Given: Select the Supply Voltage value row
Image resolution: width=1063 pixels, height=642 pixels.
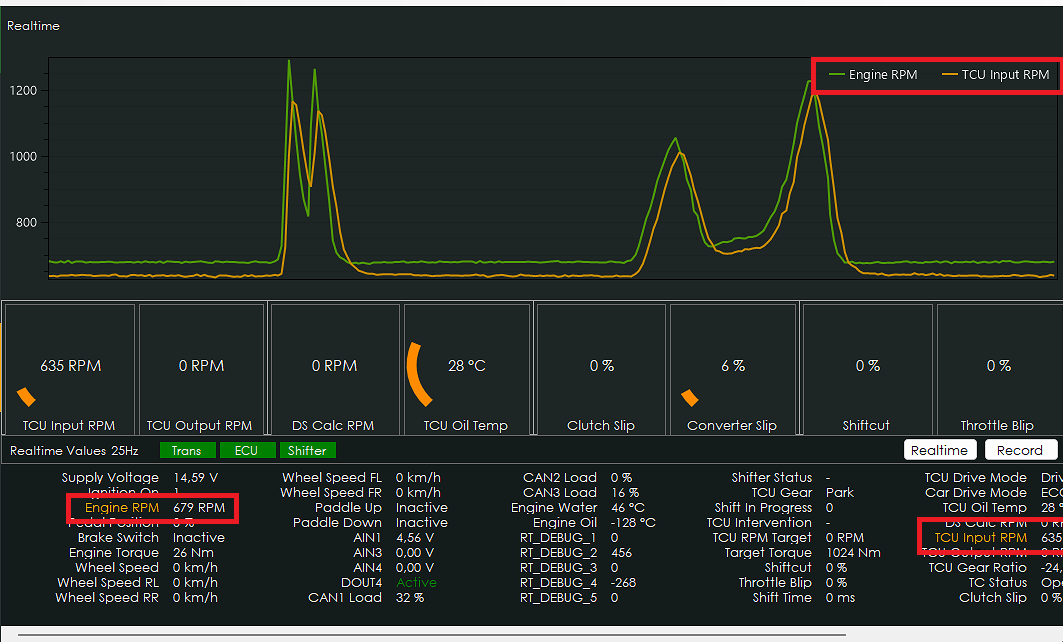Looking at the screenshot, I should click(140, 478).
